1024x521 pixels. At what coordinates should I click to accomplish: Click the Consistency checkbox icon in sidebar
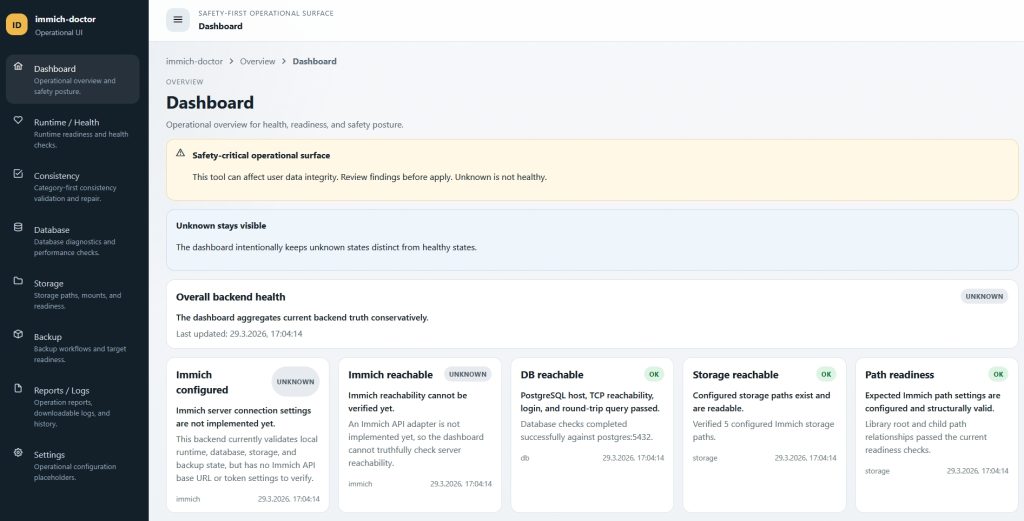(x=18, y=174)
